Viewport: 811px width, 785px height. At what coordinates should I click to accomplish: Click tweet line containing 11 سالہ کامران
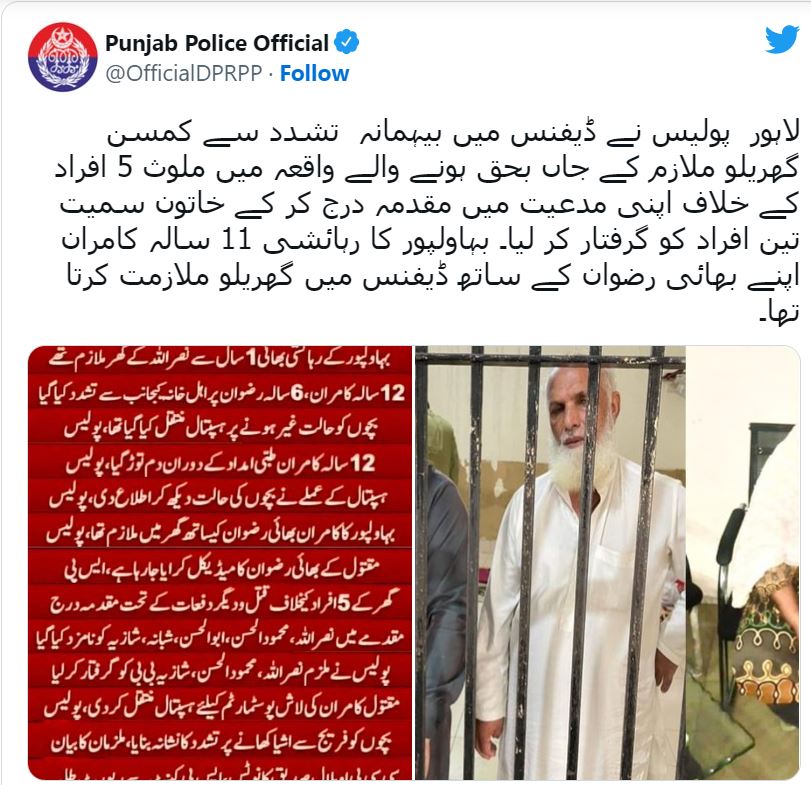click(x=430, y=241)
